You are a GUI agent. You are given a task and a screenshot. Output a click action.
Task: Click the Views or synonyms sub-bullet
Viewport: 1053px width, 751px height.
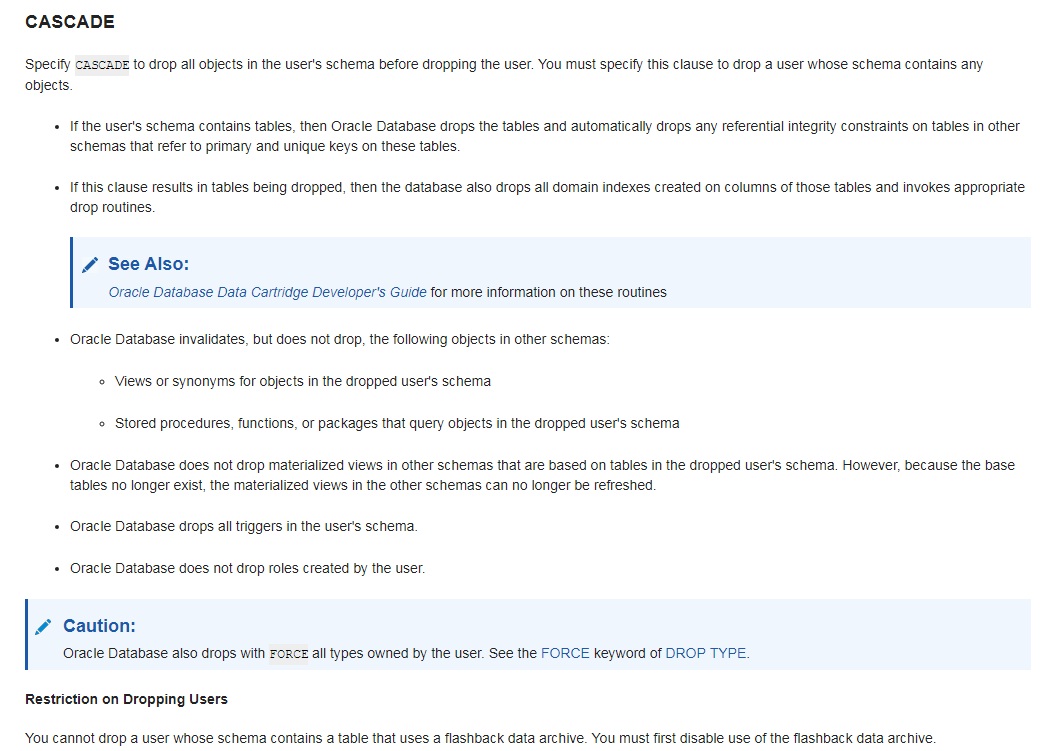click(303, 382)
